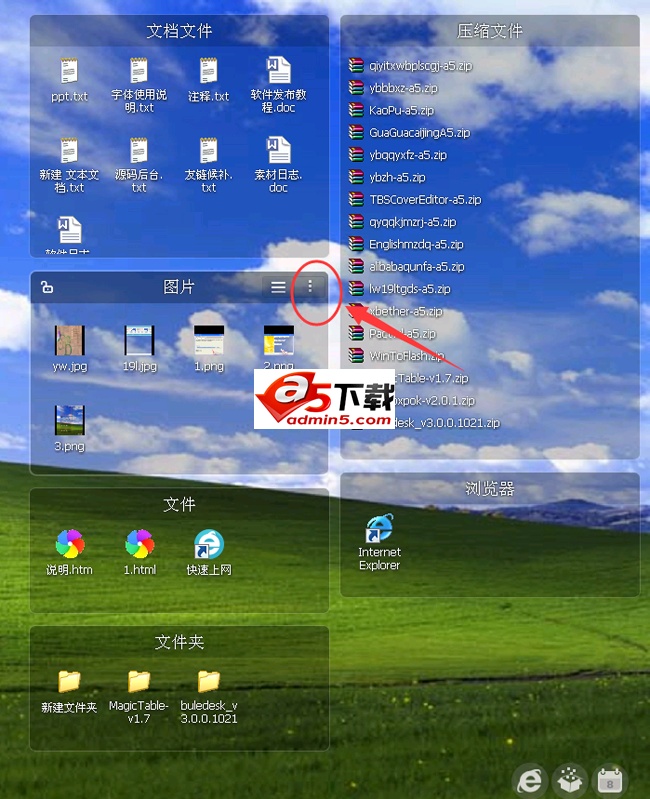The width and height of the screenshot is (650, 799).
Task: Launch Internet Explorer shortcut
Action: (380, 528)
